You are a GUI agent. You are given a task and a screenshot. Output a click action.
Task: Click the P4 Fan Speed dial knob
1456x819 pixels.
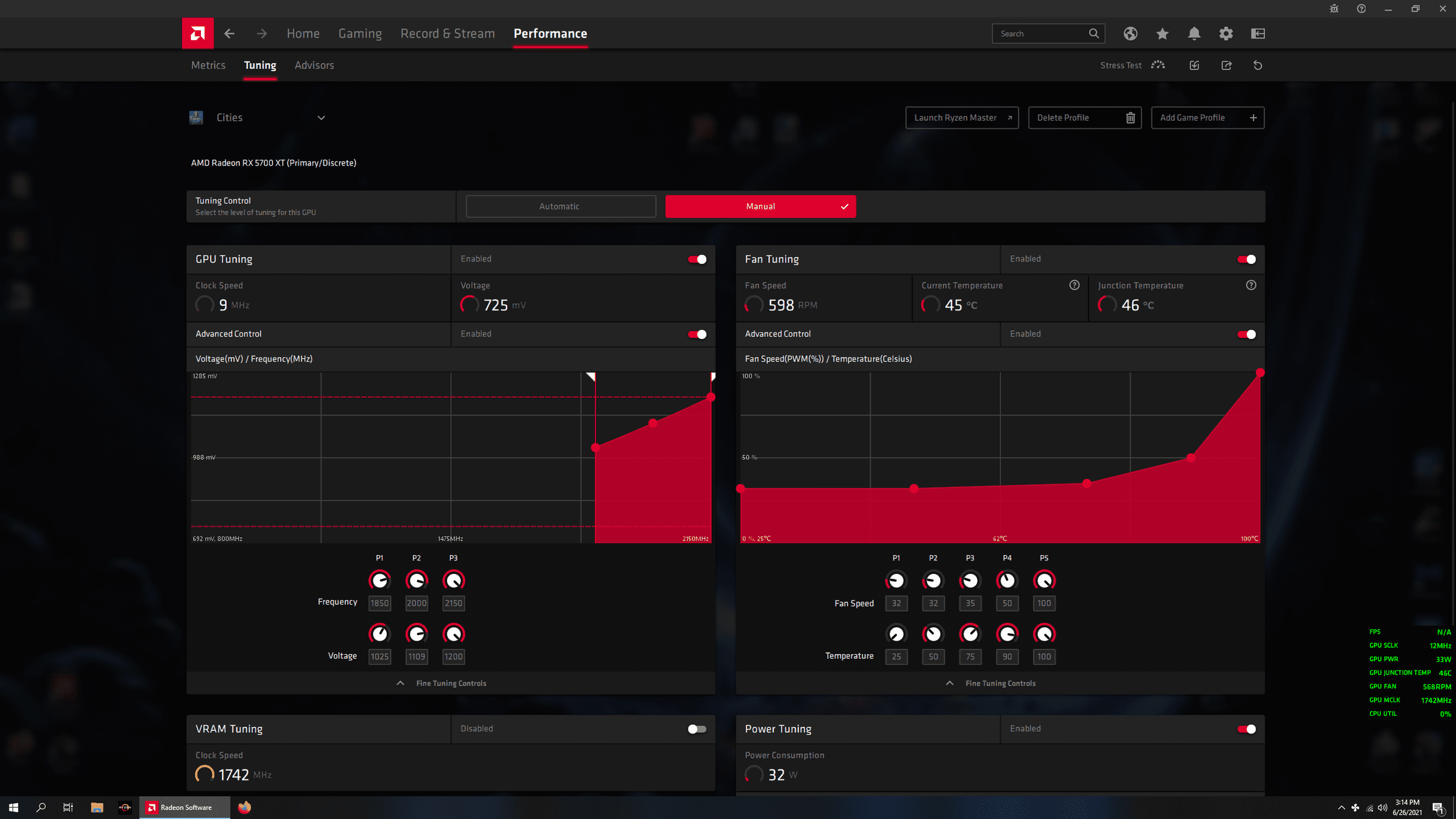[1008, 580]
